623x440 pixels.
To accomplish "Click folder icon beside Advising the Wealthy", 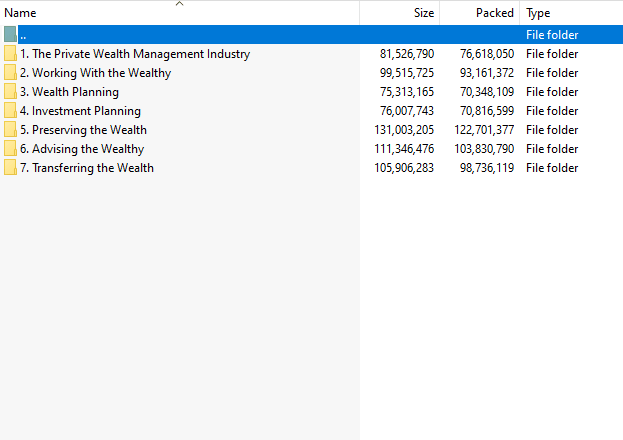I will point(10,149).
